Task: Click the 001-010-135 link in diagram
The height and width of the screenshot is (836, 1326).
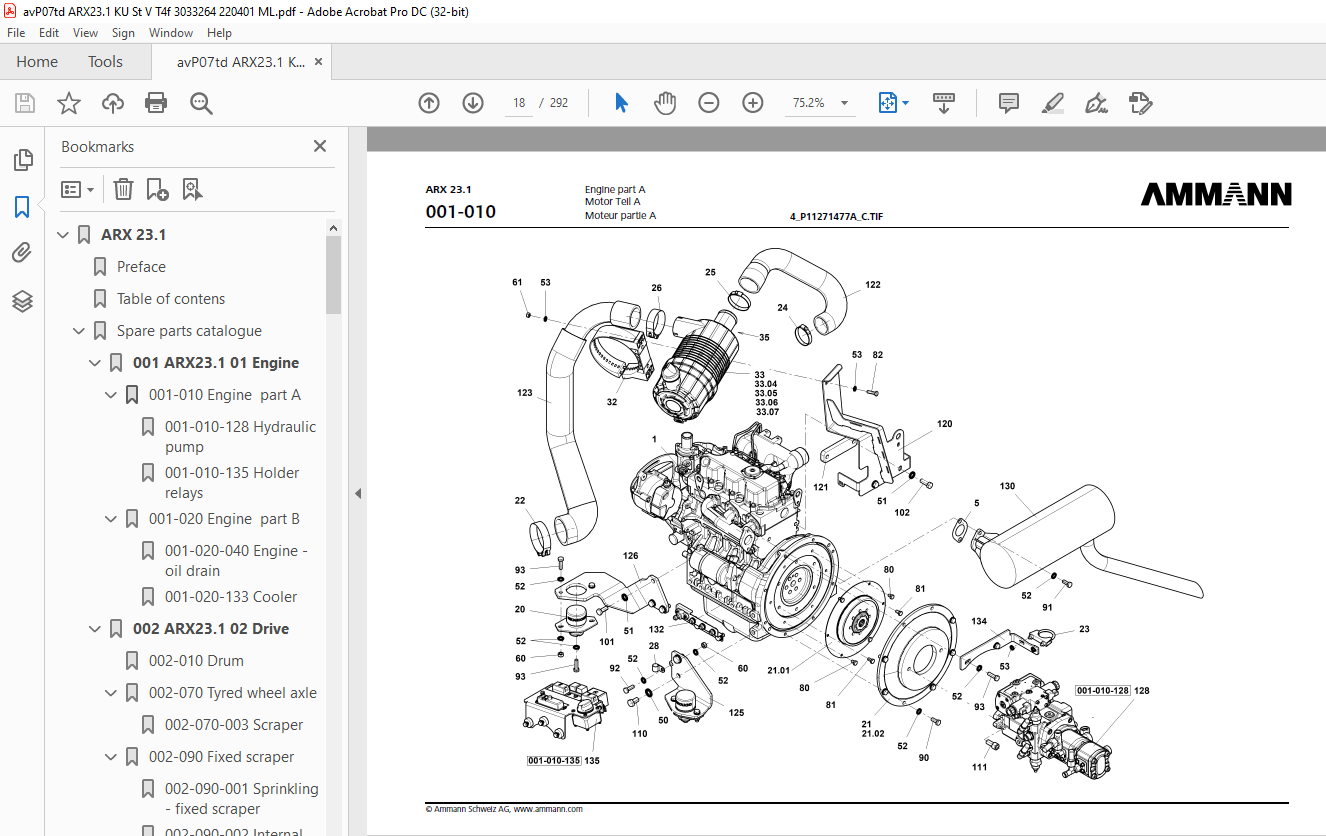Action: [x=554, y=761]
